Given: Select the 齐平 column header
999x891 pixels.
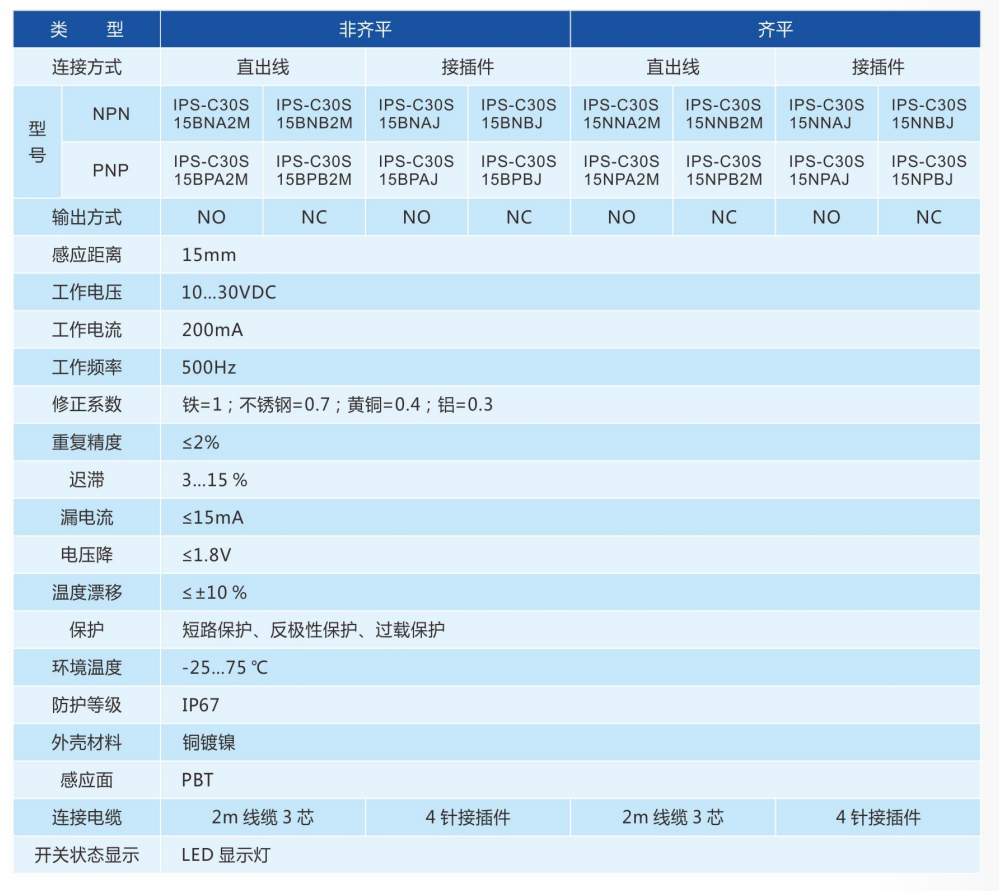Looking at the screenshot, I should (x=775, y=30).
